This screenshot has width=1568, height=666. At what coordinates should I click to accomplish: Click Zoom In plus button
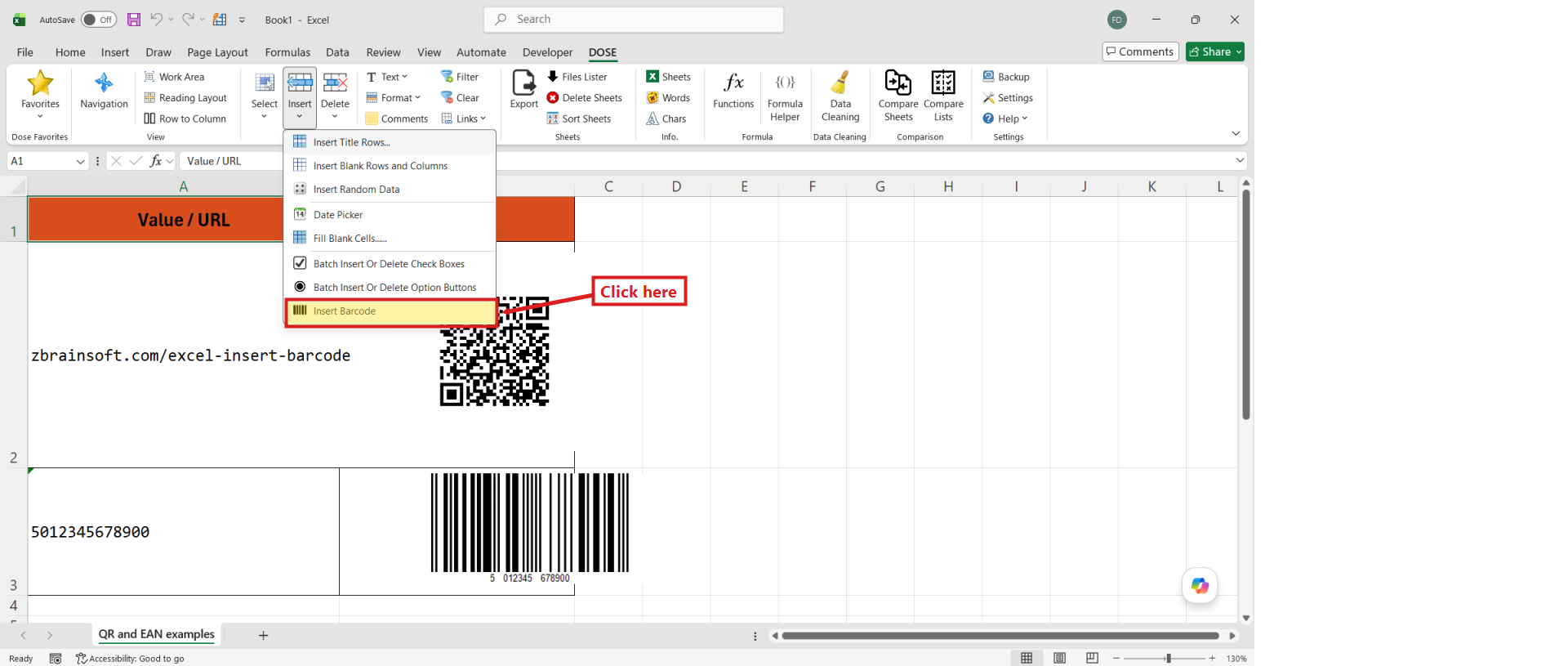click(x=1213, y=658)
